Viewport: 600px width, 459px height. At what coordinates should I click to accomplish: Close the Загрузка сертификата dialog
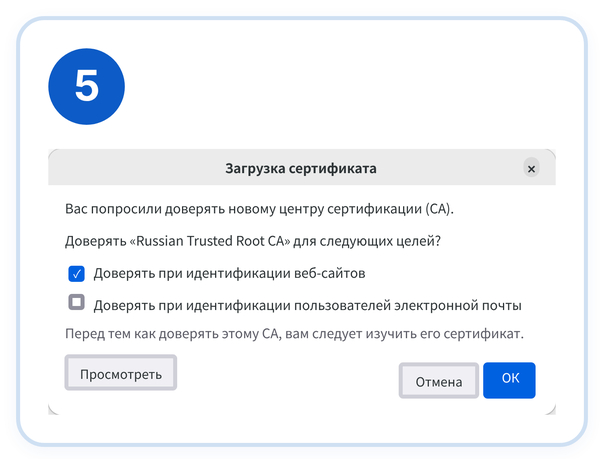coord(531,168)
